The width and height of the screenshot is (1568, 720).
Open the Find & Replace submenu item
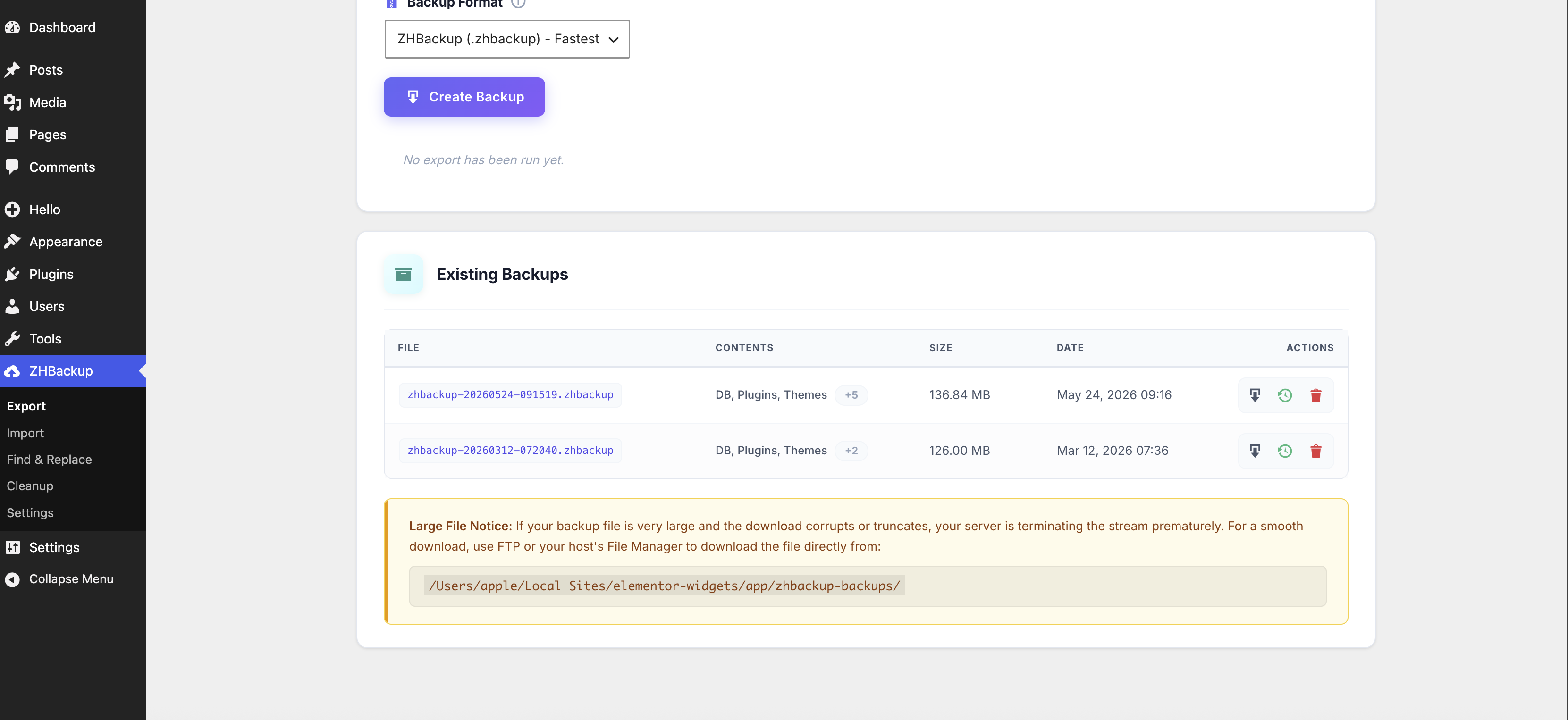tap(49, 460)
